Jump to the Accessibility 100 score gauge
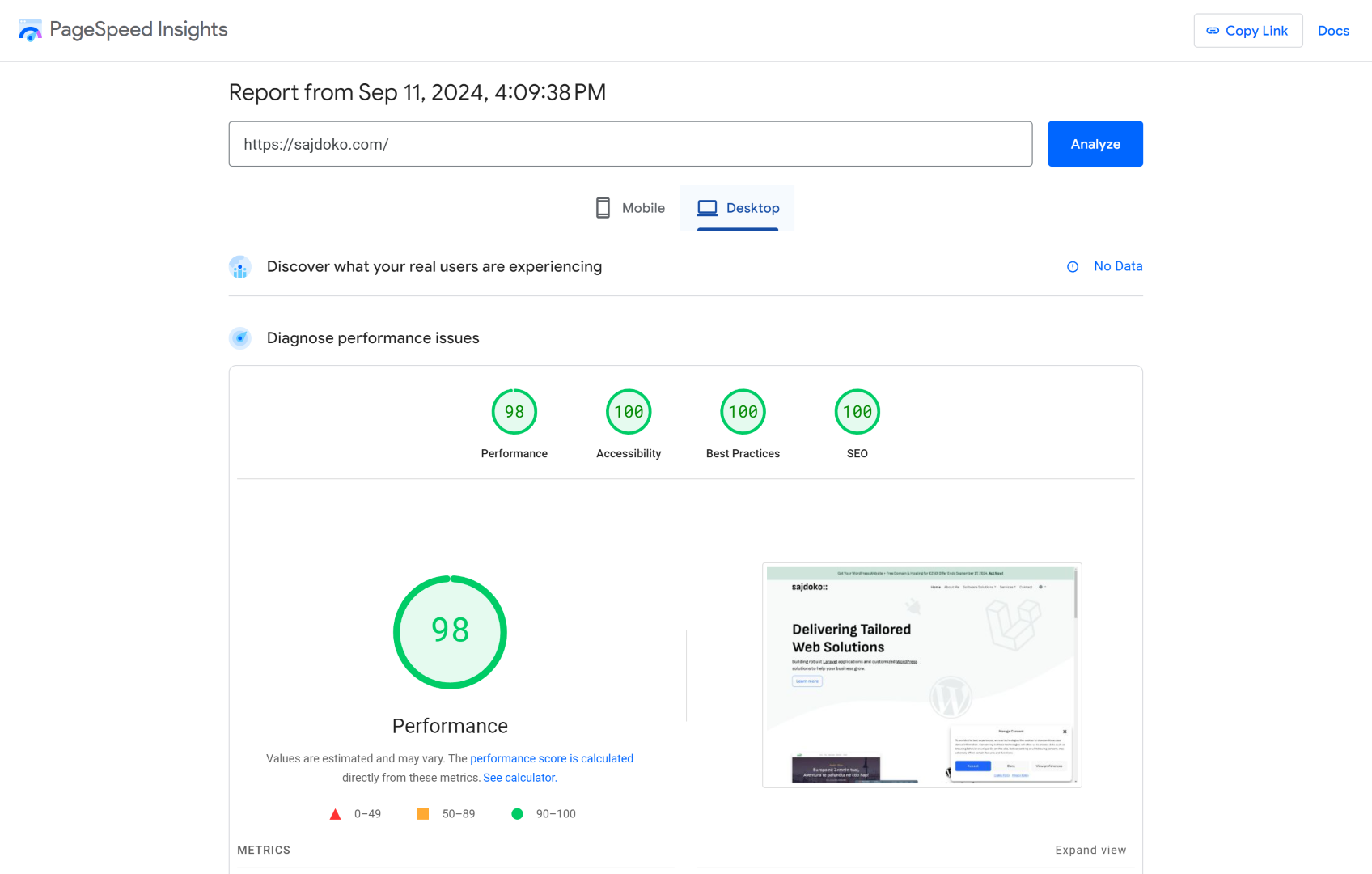1372x874 pixels. click(x=629, y=412)
